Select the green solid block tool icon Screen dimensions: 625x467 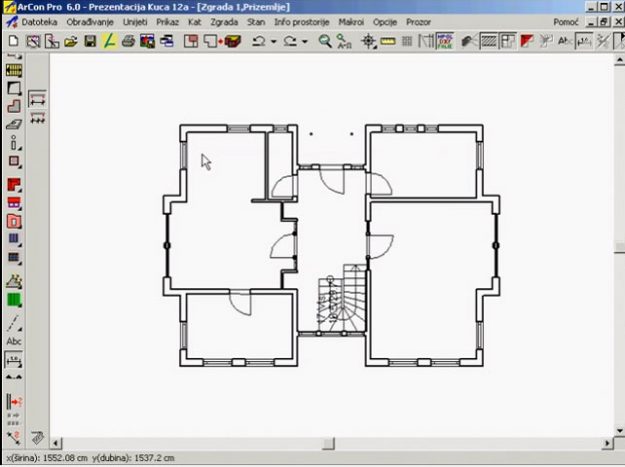pos(14,299)
